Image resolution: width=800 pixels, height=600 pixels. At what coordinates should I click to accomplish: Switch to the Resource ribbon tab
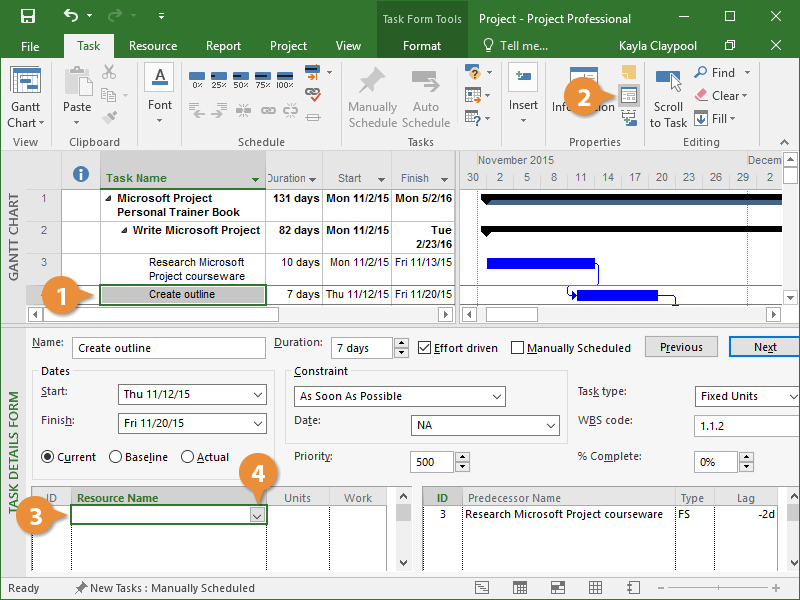click(x=153, y=46)
